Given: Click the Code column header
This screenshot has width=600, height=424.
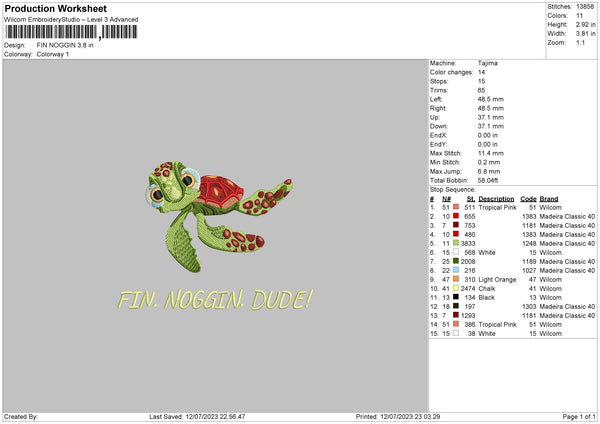Looking at the screenshot, I should (x=528, y=199).
